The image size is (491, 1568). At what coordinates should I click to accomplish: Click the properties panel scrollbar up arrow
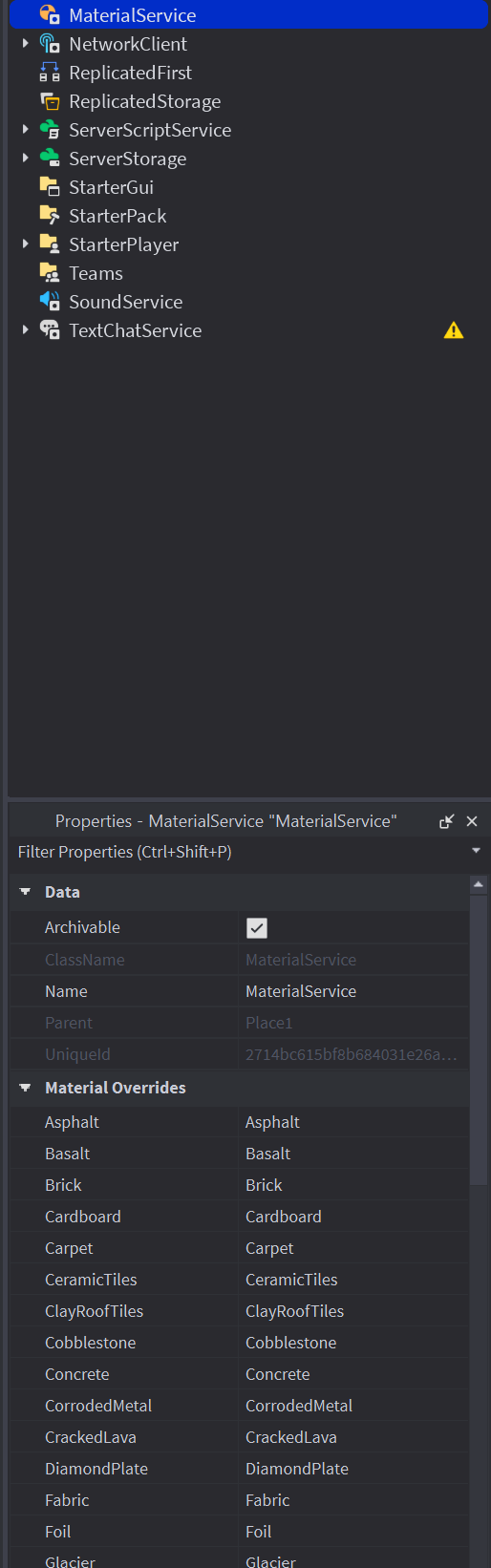(480, 885)
